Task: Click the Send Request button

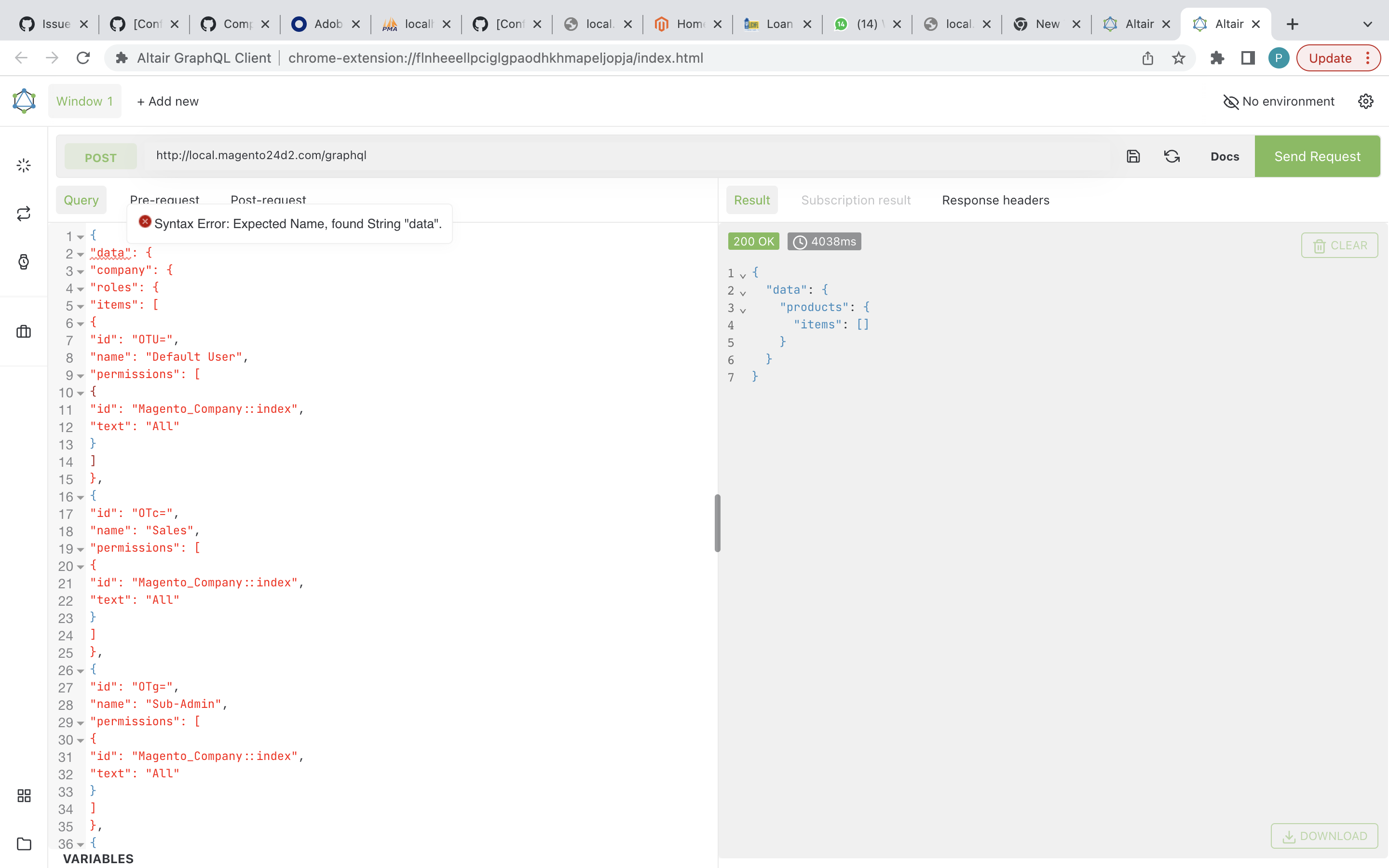Action: (1317, 156)
